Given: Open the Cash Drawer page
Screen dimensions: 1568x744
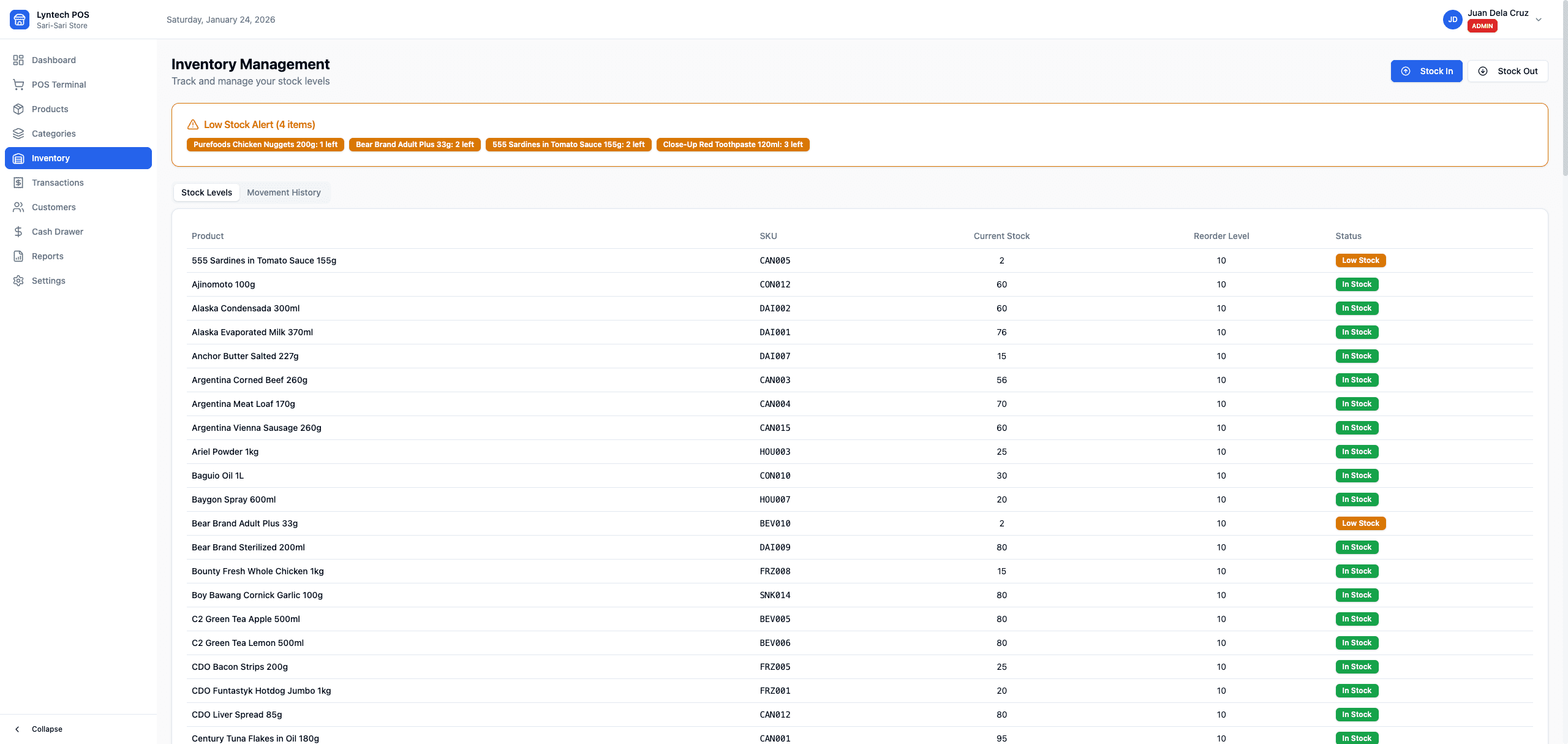Looking at the screenshot, I should pos(78,232).
